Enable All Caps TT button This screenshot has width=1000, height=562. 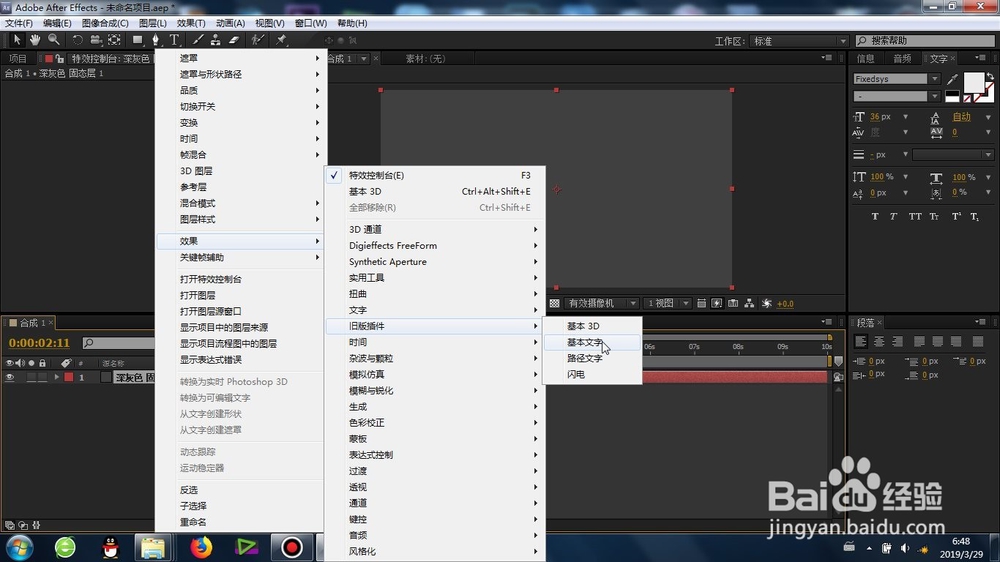[915, 216]
